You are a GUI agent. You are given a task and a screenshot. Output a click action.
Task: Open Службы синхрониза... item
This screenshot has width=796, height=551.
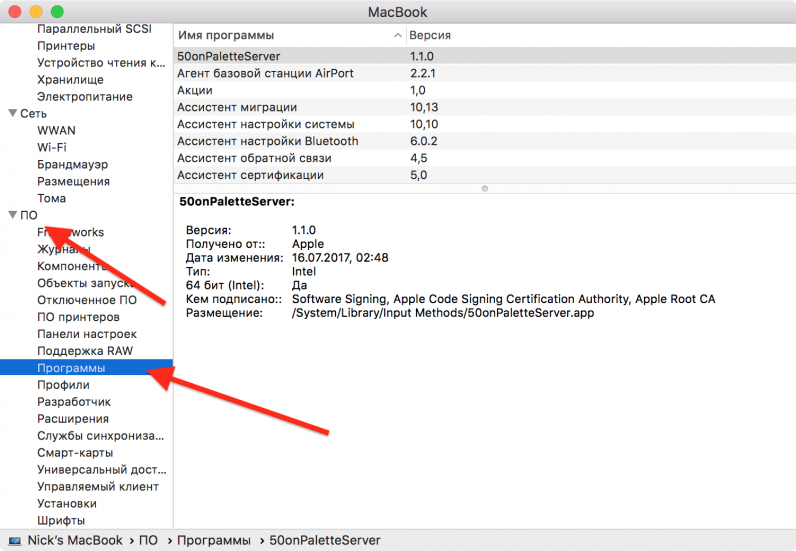tap(101, 436)
